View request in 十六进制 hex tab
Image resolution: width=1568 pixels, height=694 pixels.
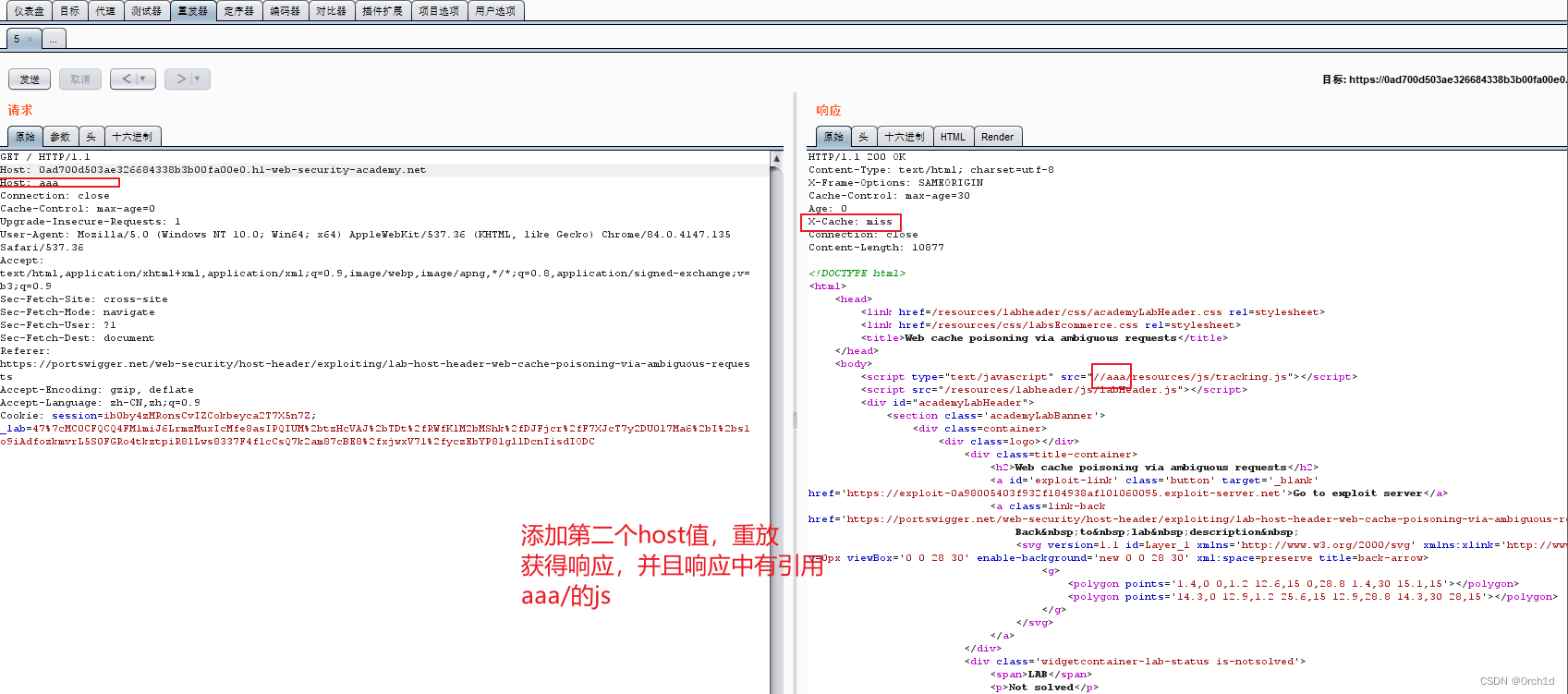[x=132, y=137]
